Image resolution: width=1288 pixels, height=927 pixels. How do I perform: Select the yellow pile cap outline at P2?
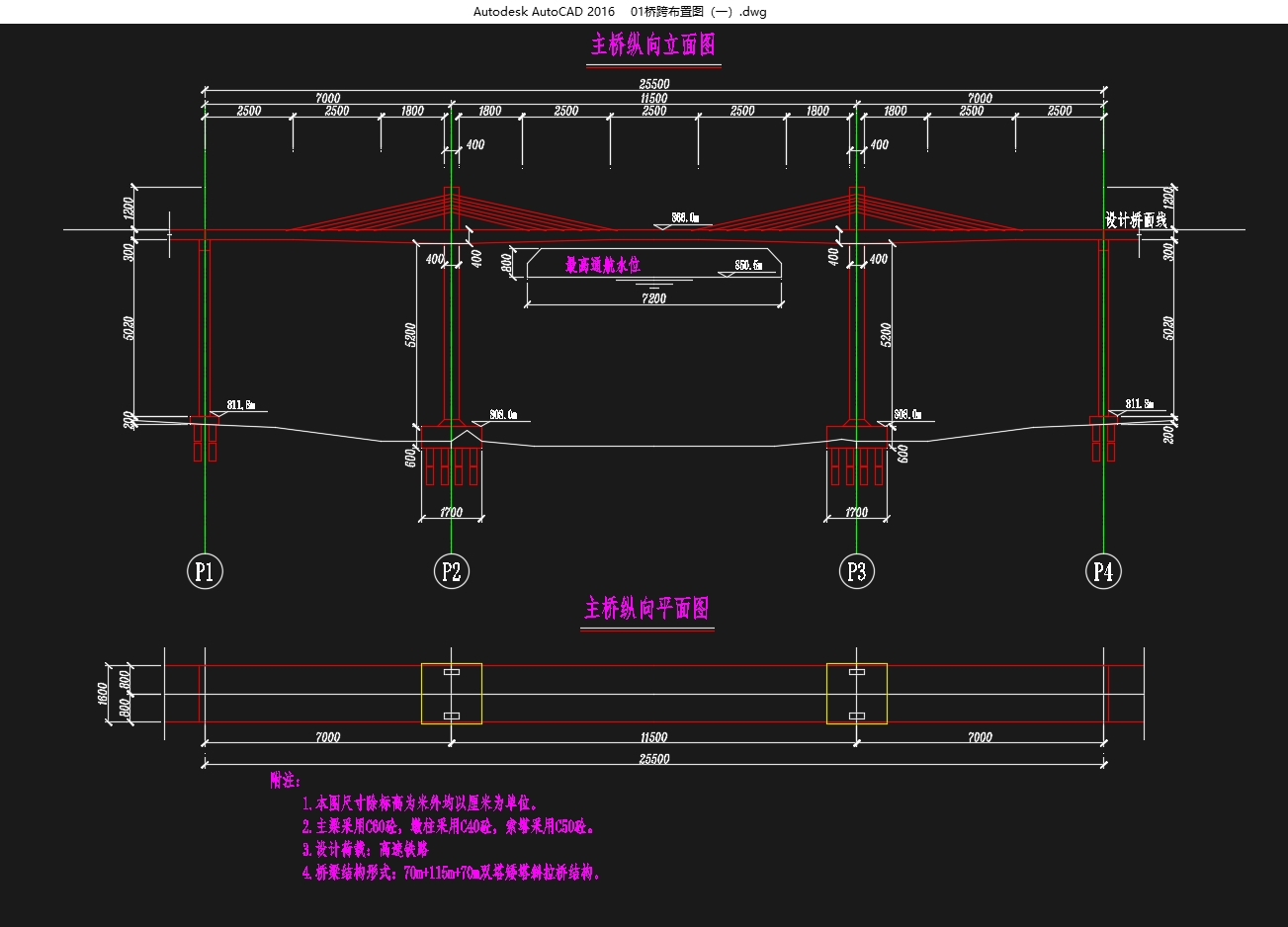[x=452, y=694]
